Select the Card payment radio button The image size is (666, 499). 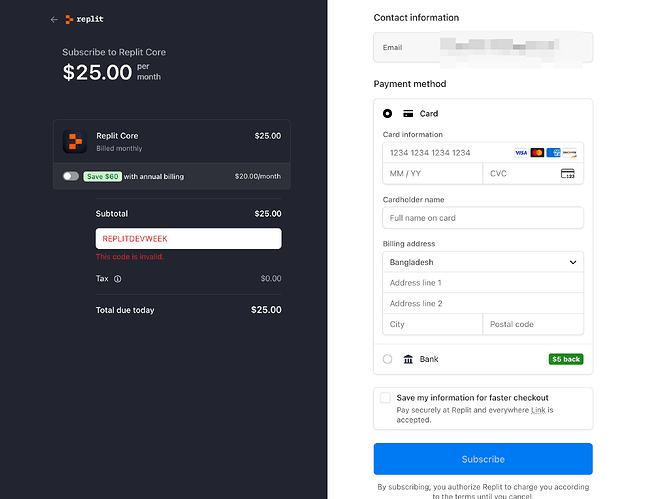pyautogui.click(x=387, y=114)
